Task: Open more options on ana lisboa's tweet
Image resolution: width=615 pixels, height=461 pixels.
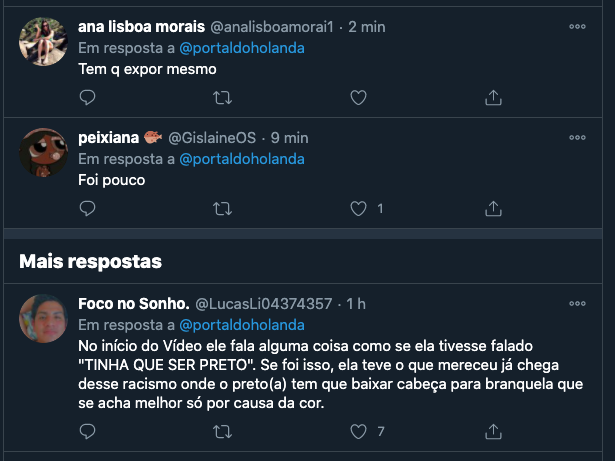Action: [578, 27]
